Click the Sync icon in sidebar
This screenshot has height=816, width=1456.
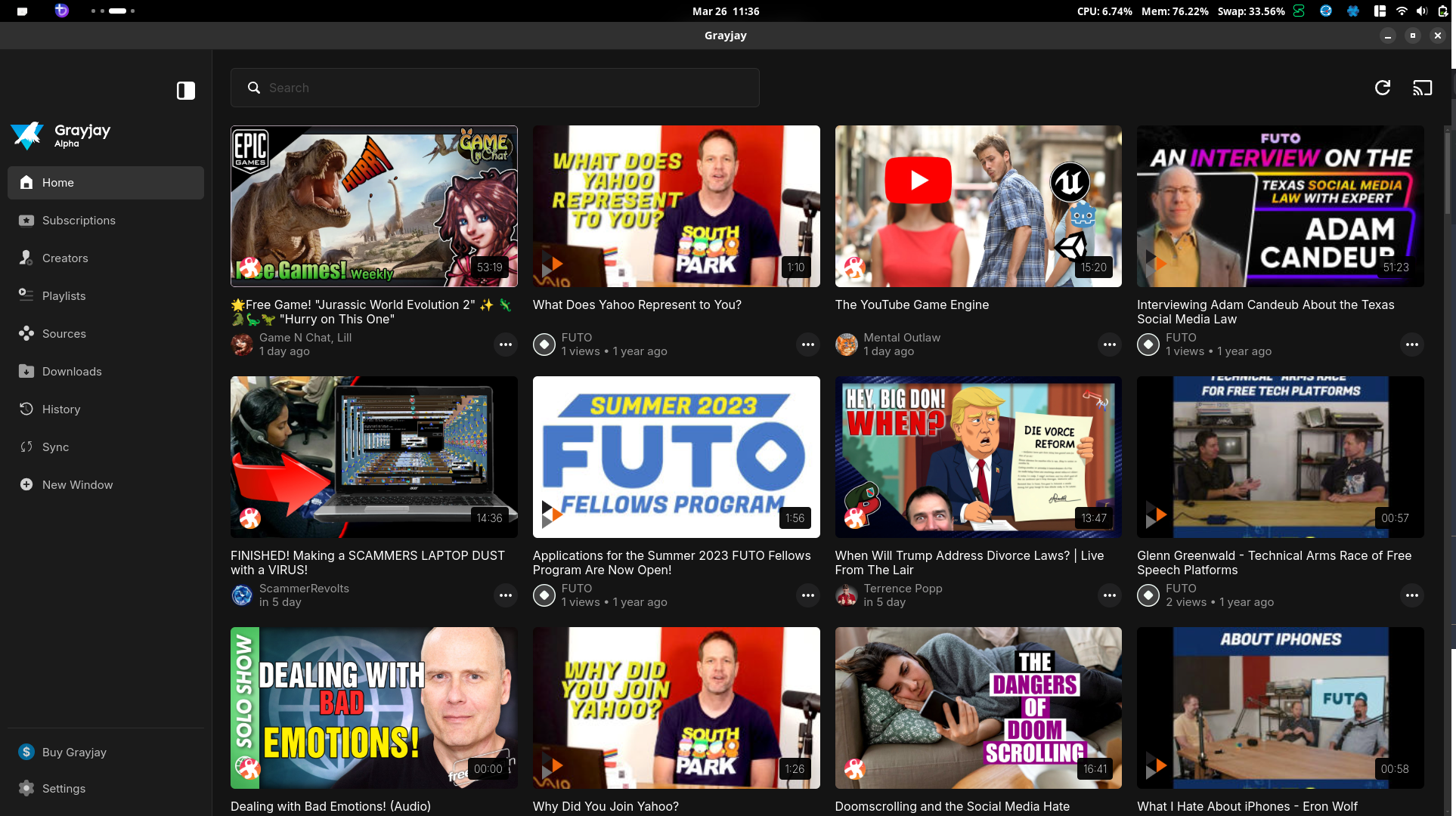(26, 447)
